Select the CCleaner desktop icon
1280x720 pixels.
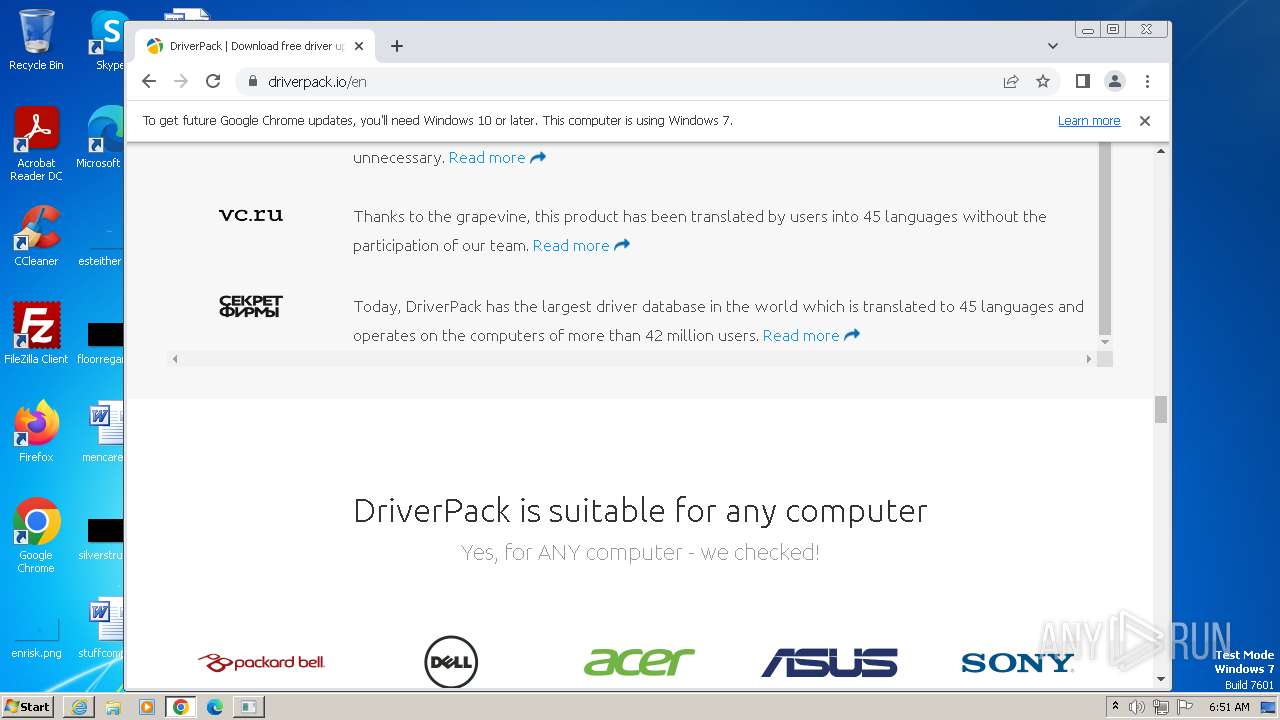[x=36, y=236]
